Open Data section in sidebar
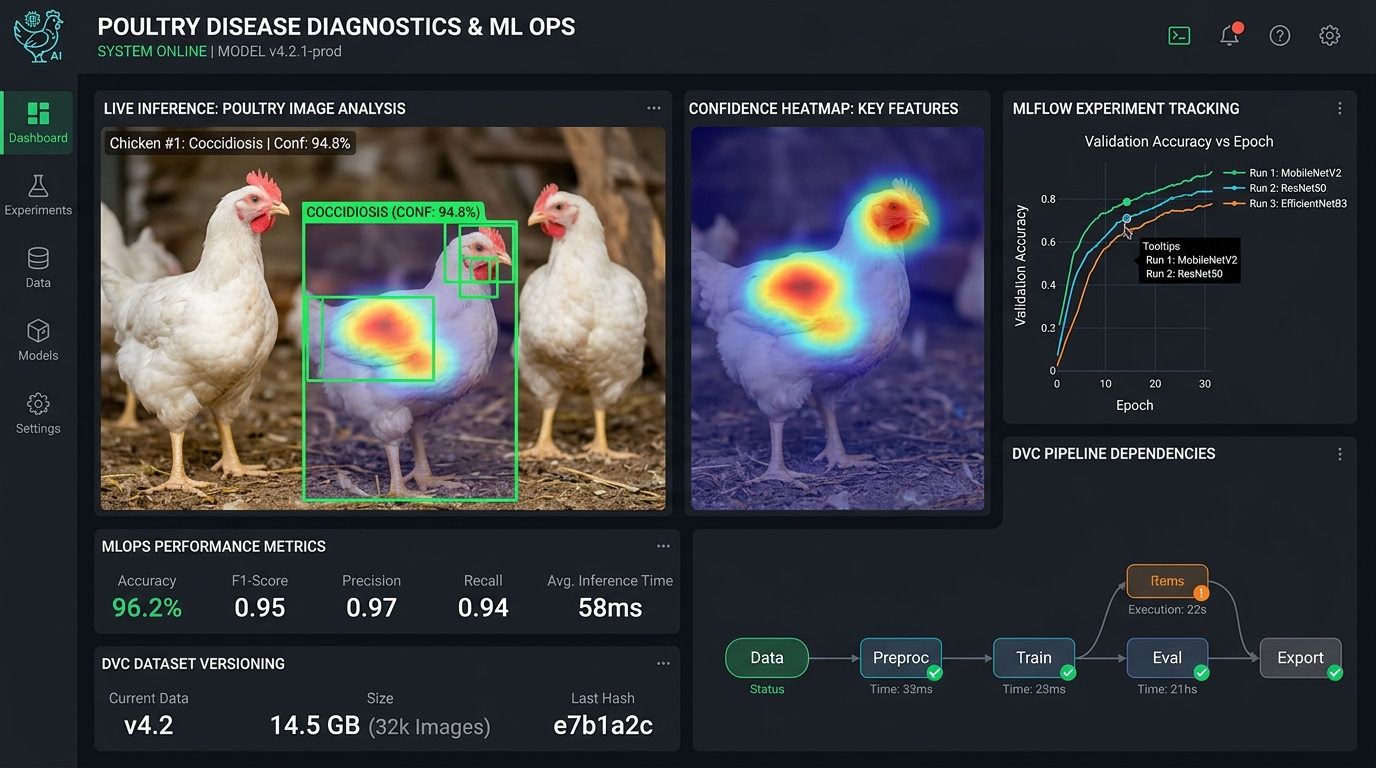Screen dimensions: 1376x768 [38, 268]
